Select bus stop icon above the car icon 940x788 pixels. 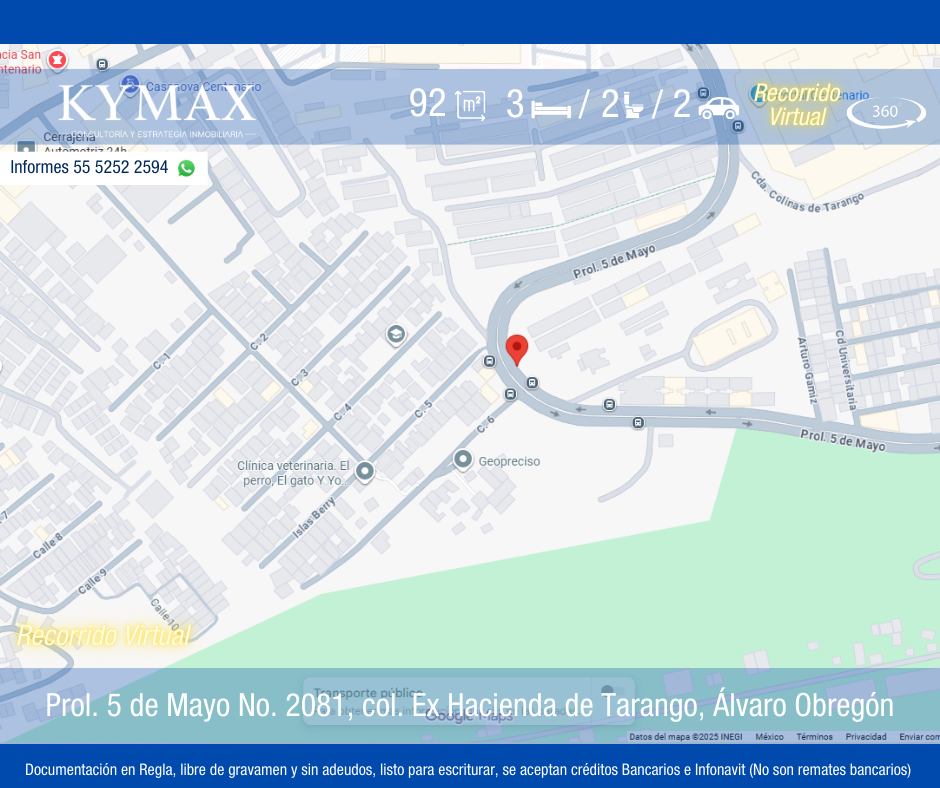(703, 93)
